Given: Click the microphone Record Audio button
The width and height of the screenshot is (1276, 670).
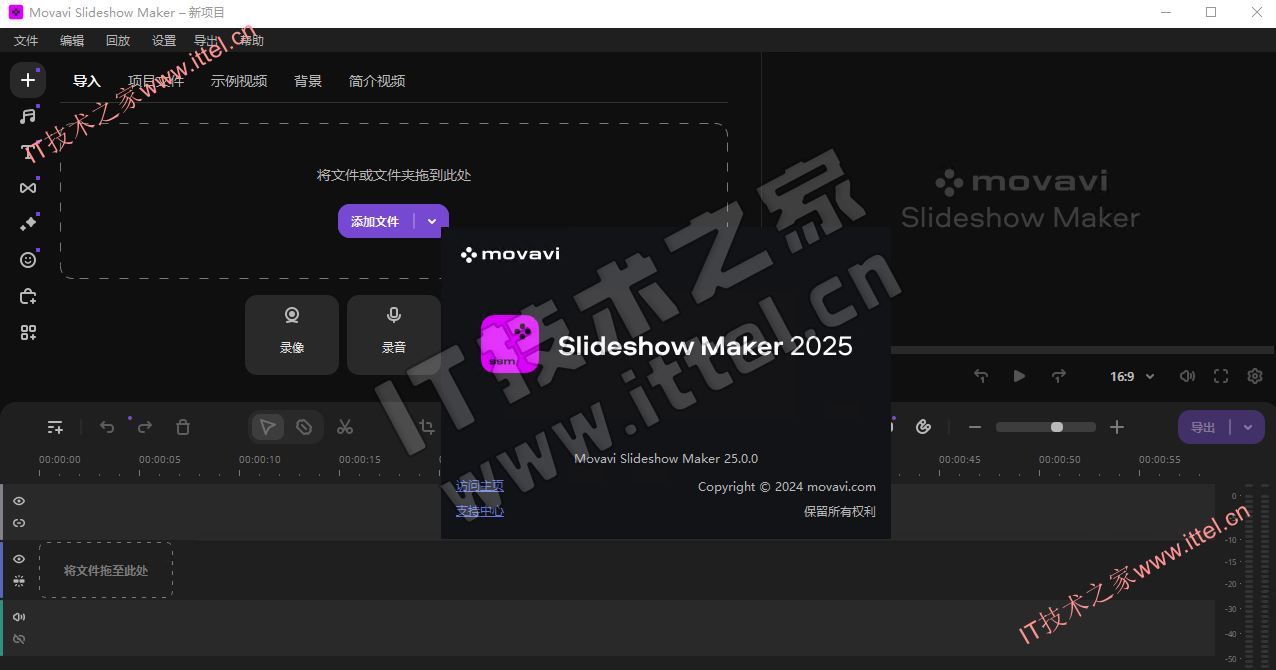Looking at the screenshot, I should pyautogui.click(x=394, y=335).
